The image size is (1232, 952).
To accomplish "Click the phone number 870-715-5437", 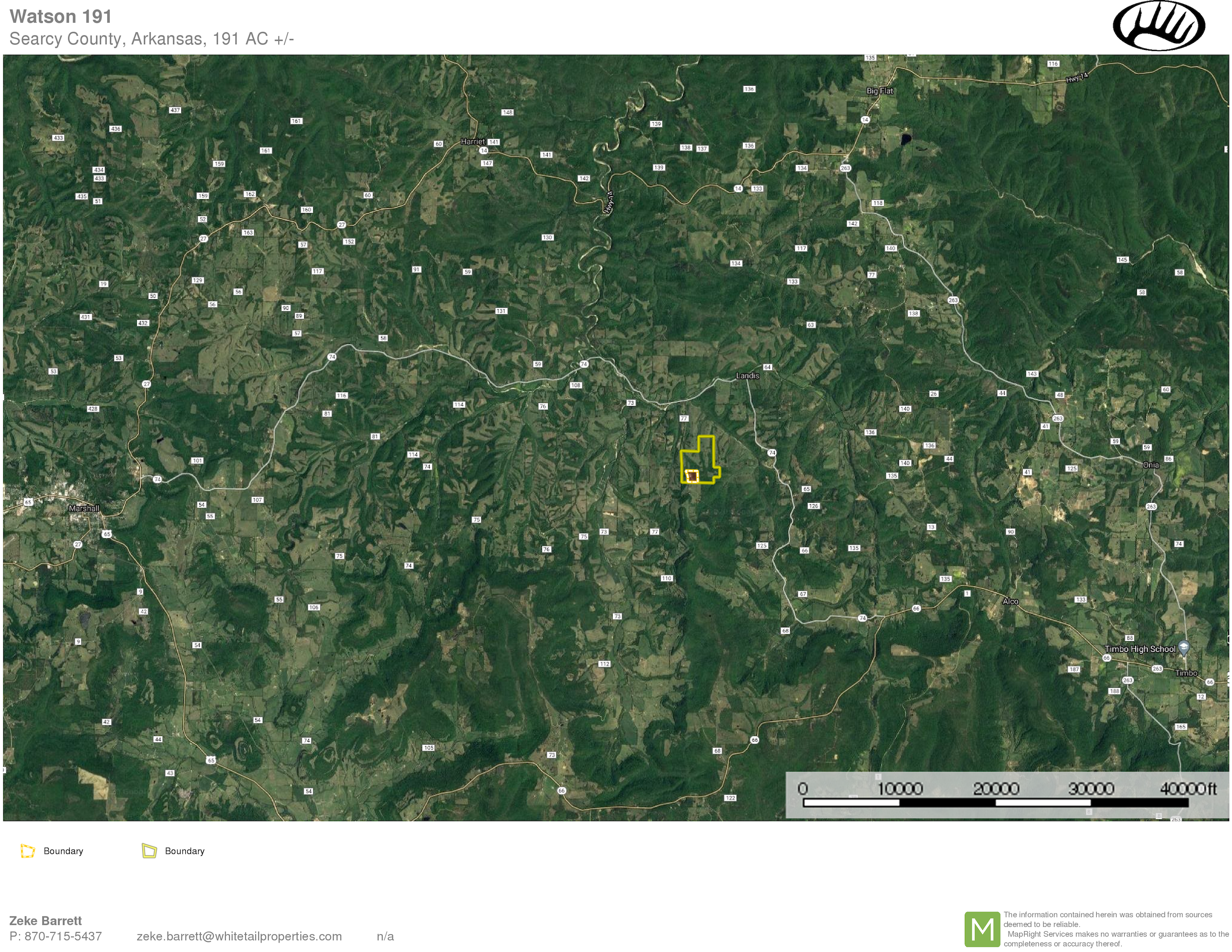I will [x=63, y=936].
